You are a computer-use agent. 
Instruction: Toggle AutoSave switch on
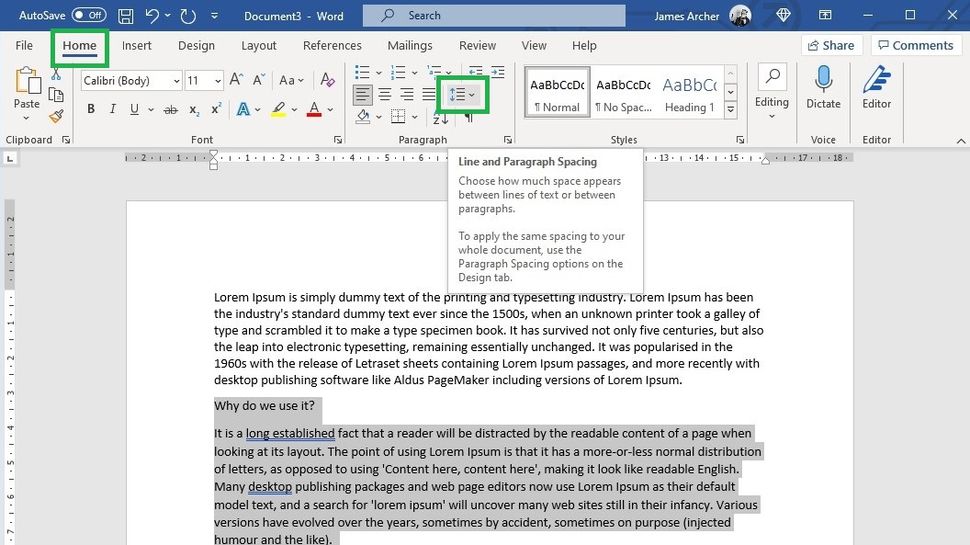click(88, 15)
